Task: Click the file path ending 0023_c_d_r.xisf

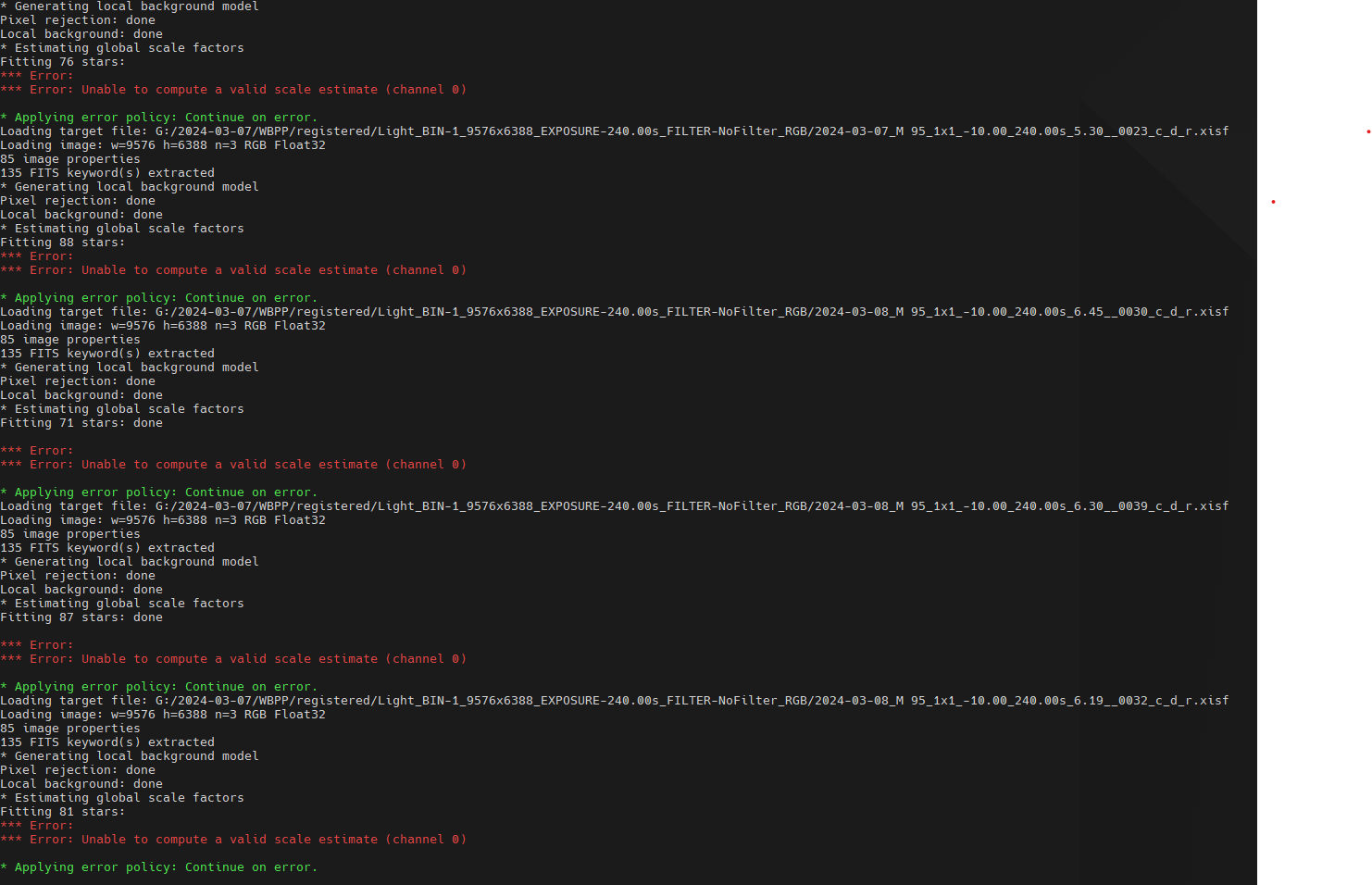Action: [692, 131]
